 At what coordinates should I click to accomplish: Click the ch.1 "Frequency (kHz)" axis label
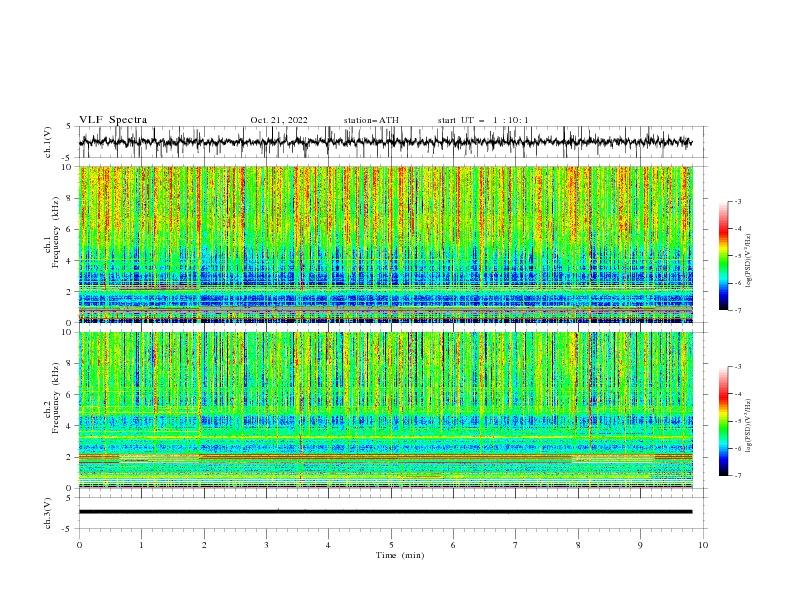pos(55,232)
